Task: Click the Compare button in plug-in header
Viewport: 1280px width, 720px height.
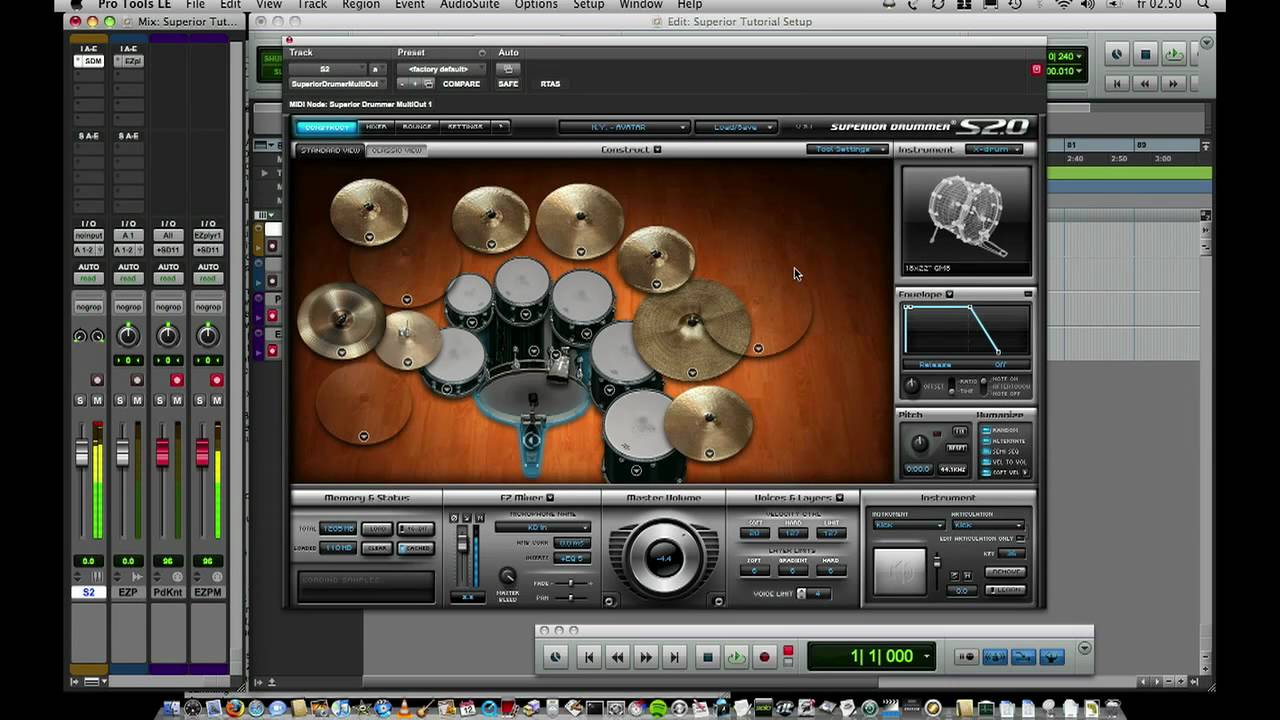Action: (461, 84)
